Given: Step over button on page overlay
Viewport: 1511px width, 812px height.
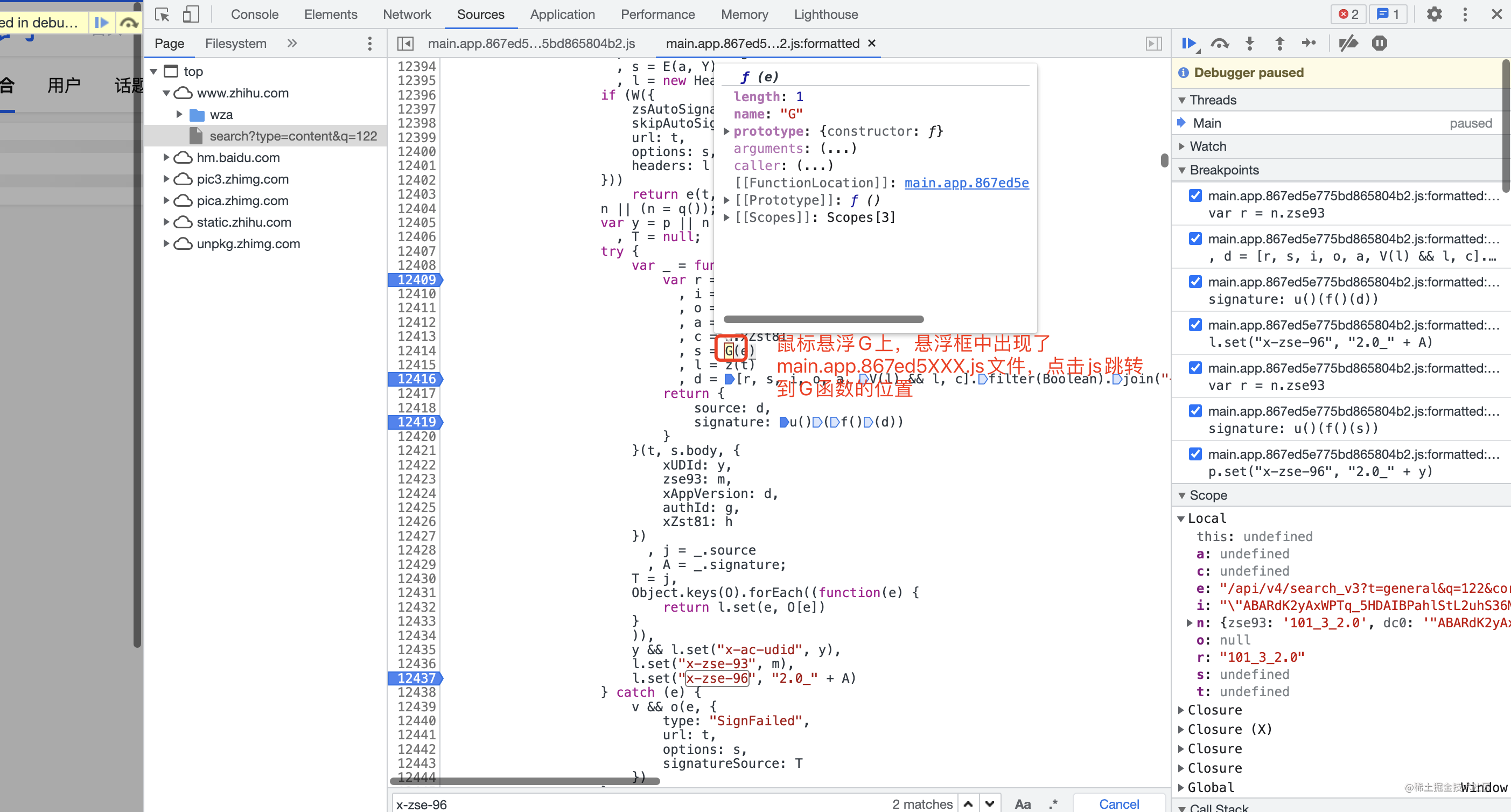Looking at the screenshot, I should pyautogui.click(x=129, y=23).
